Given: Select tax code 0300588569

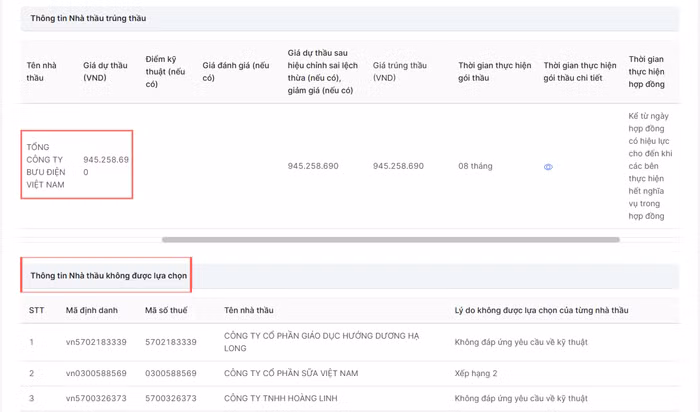Looking at the screenshot, I should click(171, 373).
